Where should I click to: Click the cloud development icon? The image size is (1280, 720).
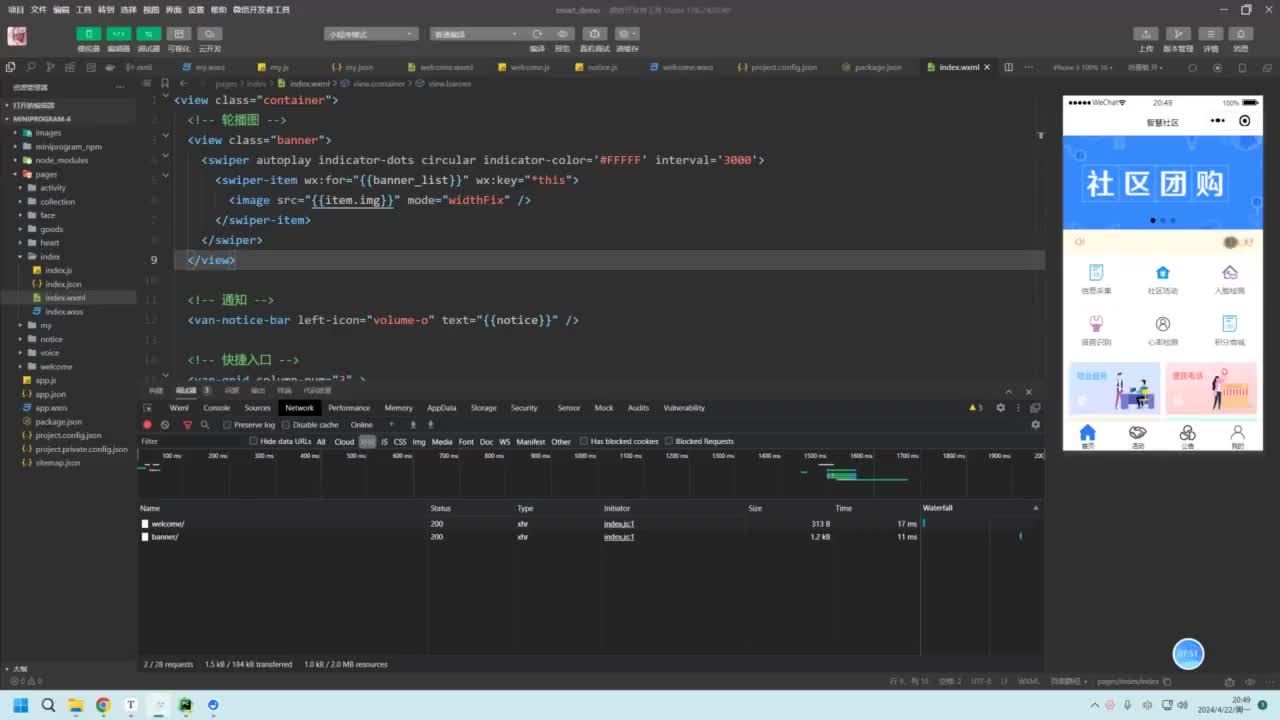click(x=209, y=34)
